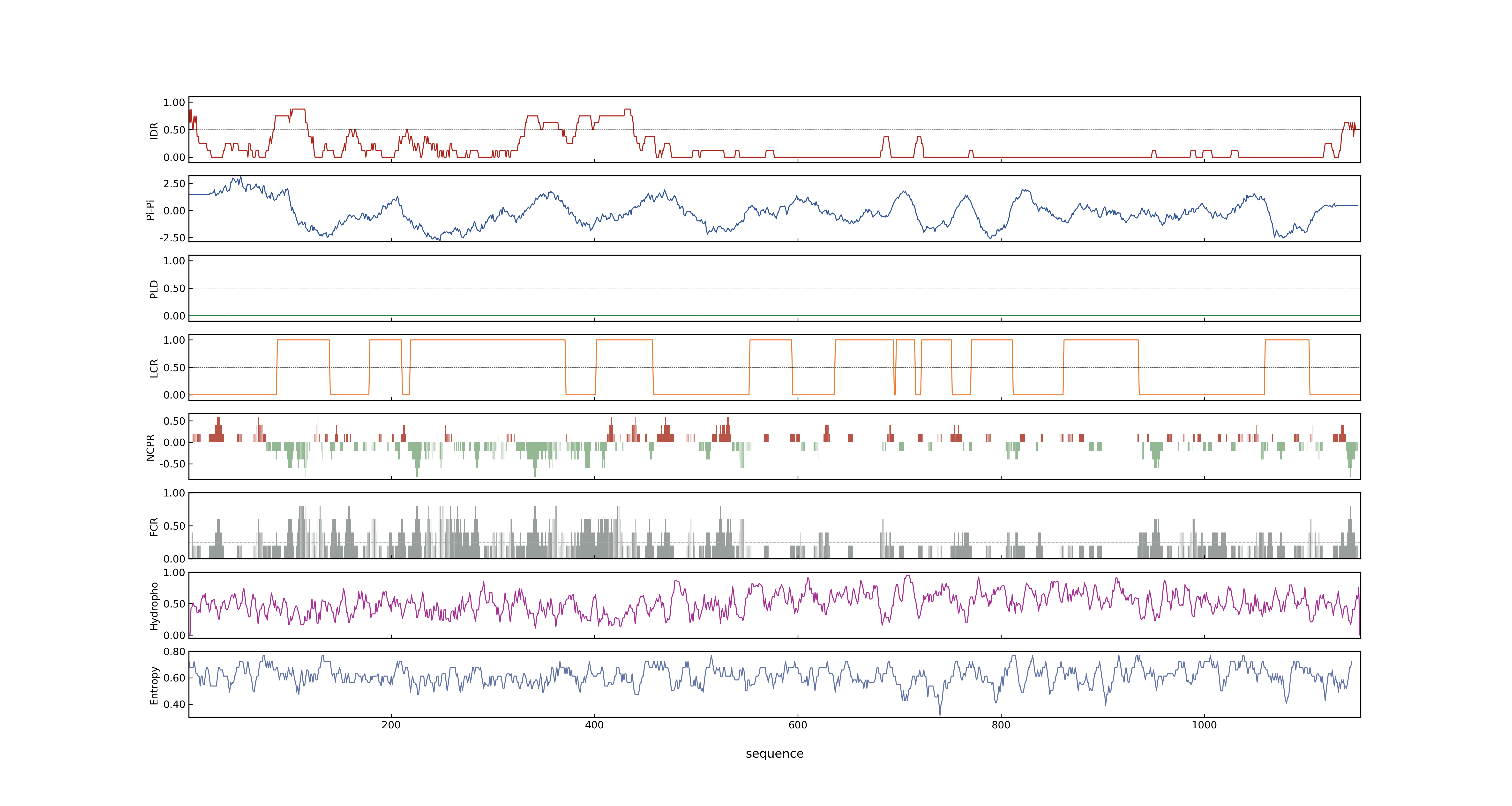
Task: Click the "0.50" tick on the NCPR axis
Action: click(174, 421)
